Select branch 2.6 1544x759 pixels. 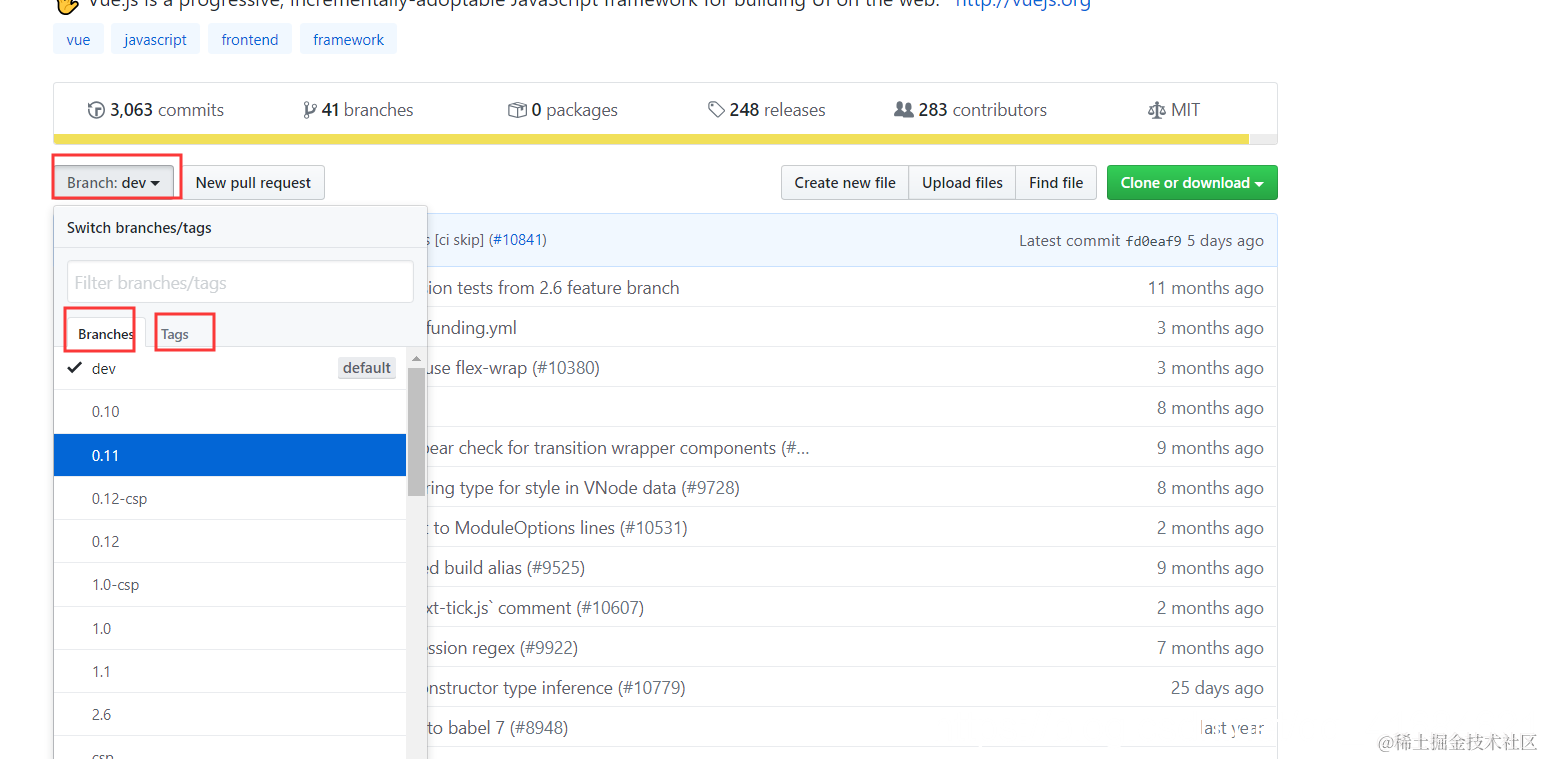(x=230, y=714)
